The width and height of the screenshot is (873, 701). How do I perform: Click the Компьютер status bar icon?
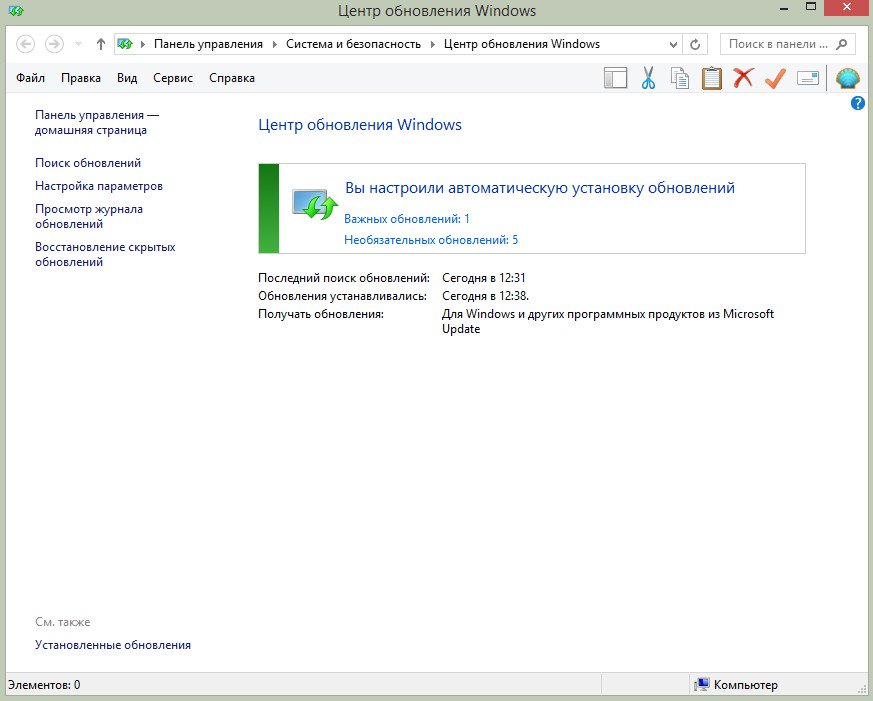pyautogui.click(x=702, y=684)
